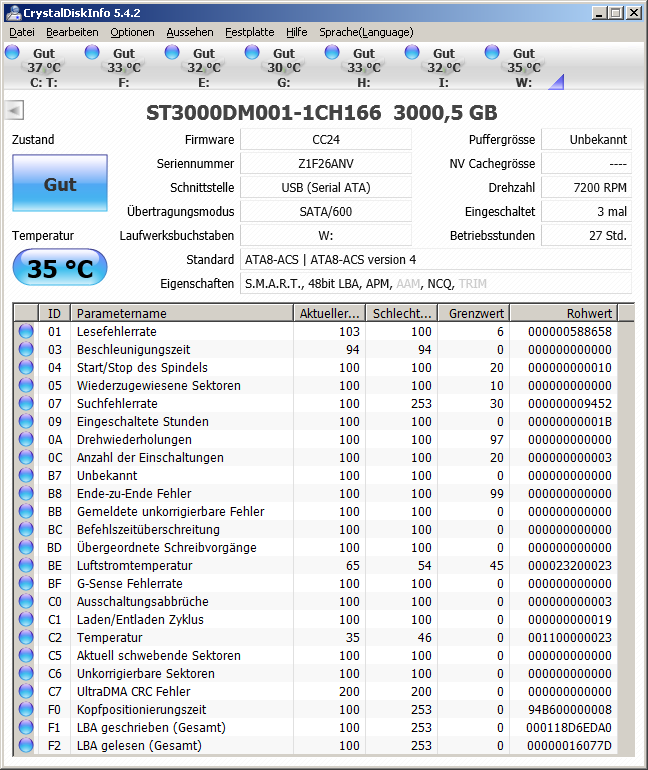Click the Betriebsstunden field 27 Std.
Image resolution: width=648 pixels, height=770 pixels.
[x=587, y=236]
